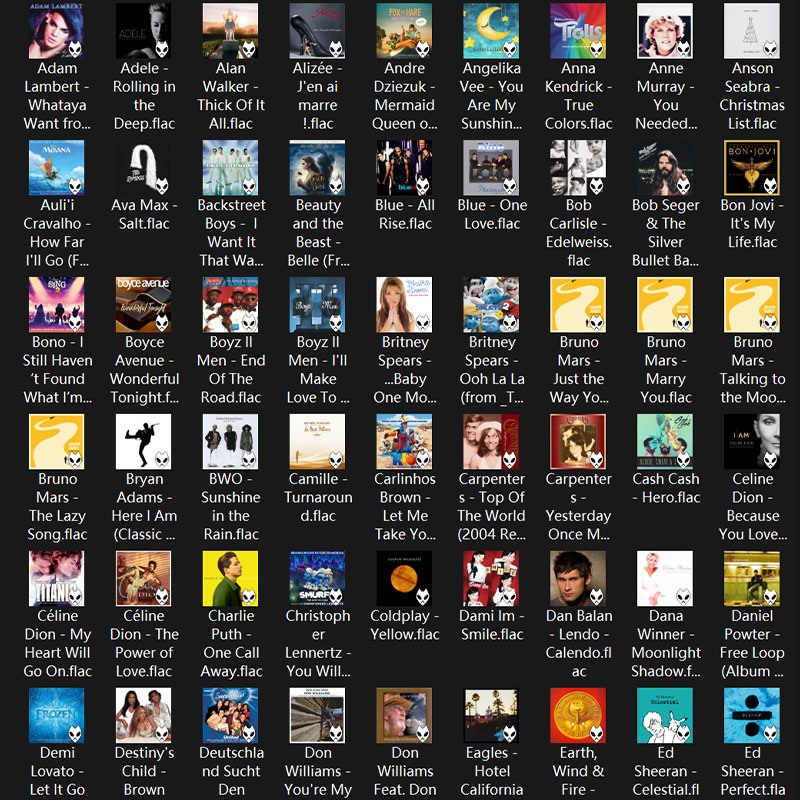800x800 pixels.
Task: Select Auli'i Cravalho How Far I'll Go icon
Action: click(57, 168)
